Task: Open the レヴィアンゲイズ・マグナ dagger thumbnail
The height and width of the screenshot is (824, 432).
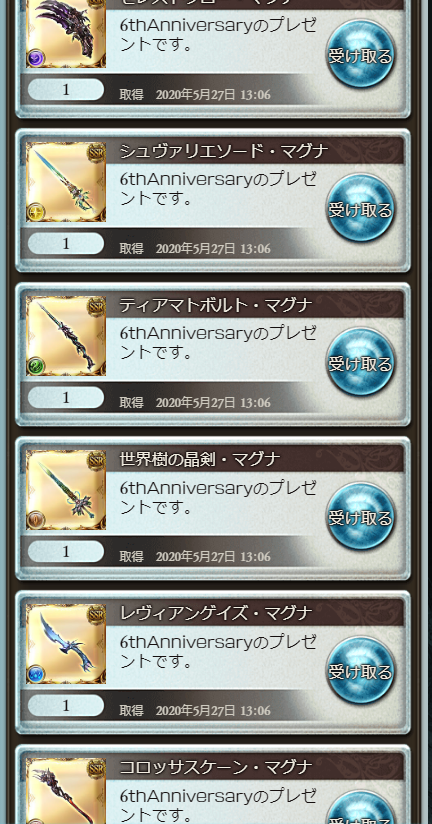Action: point(66,644)
